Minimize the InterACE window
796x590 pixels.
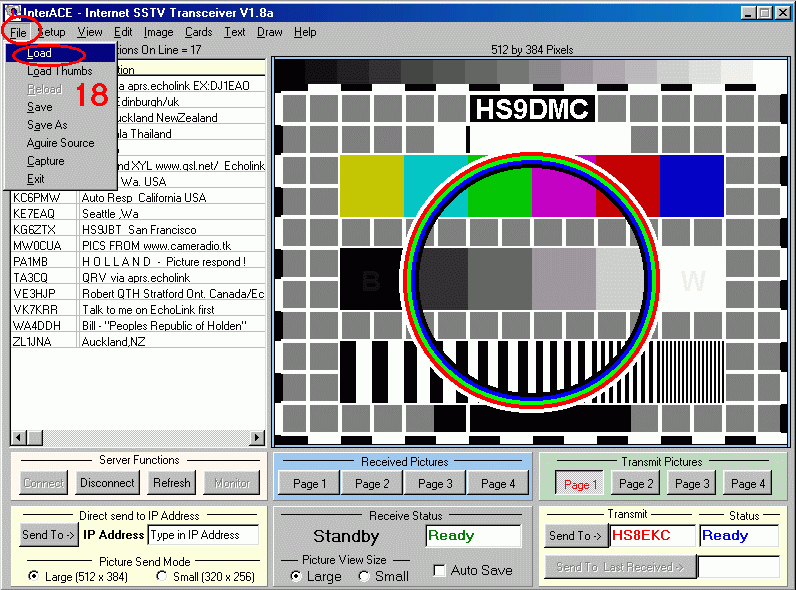748,13
